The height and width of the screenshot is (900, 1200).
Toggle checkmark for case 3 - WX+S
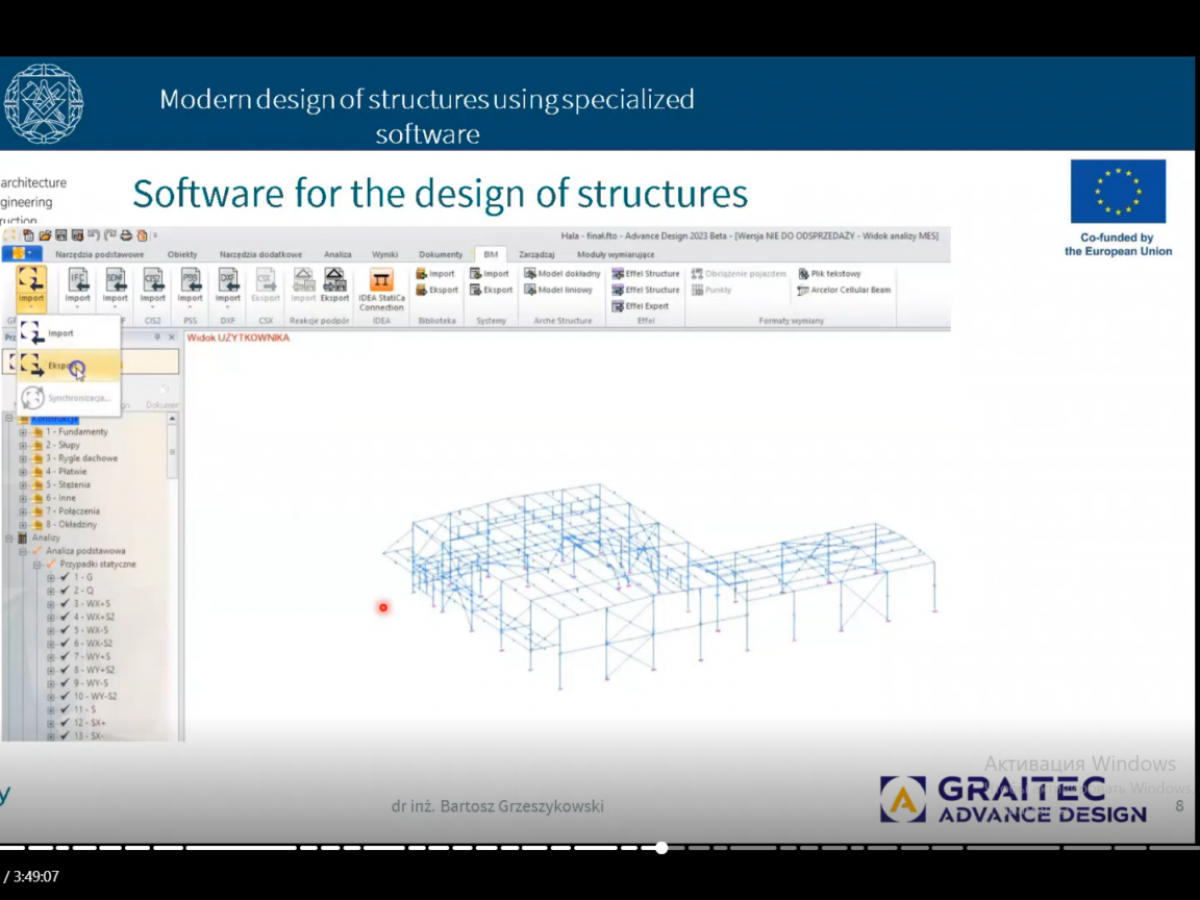pyautogui.click(x=64, y=604)
